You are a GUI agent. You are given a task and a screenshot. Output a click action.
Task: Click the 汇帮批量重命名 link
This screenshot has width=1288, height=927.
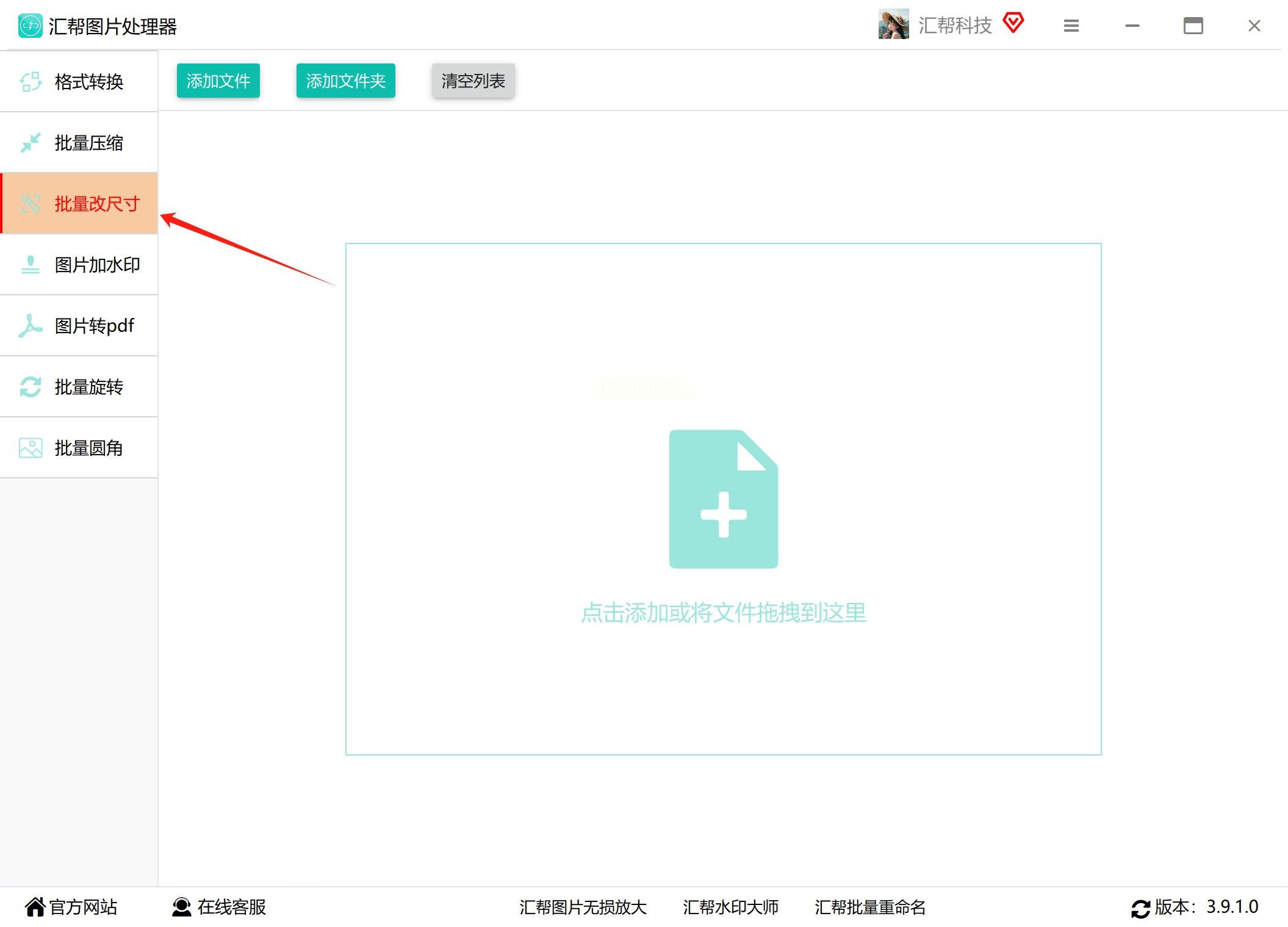click(x=869, y=907)
